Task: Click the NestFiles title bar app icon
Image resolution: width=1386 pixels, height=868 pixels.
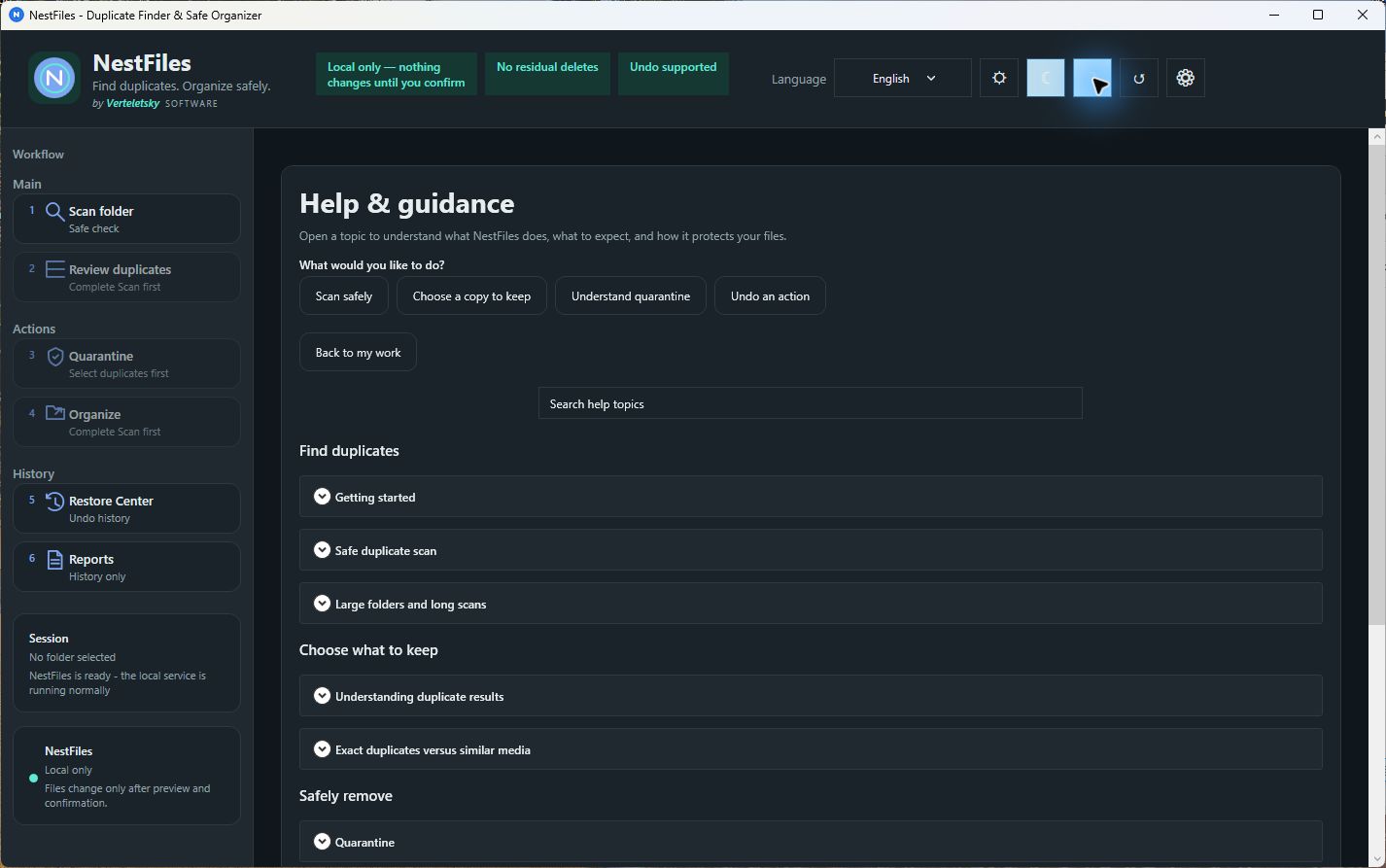Action: coord(16,15)
